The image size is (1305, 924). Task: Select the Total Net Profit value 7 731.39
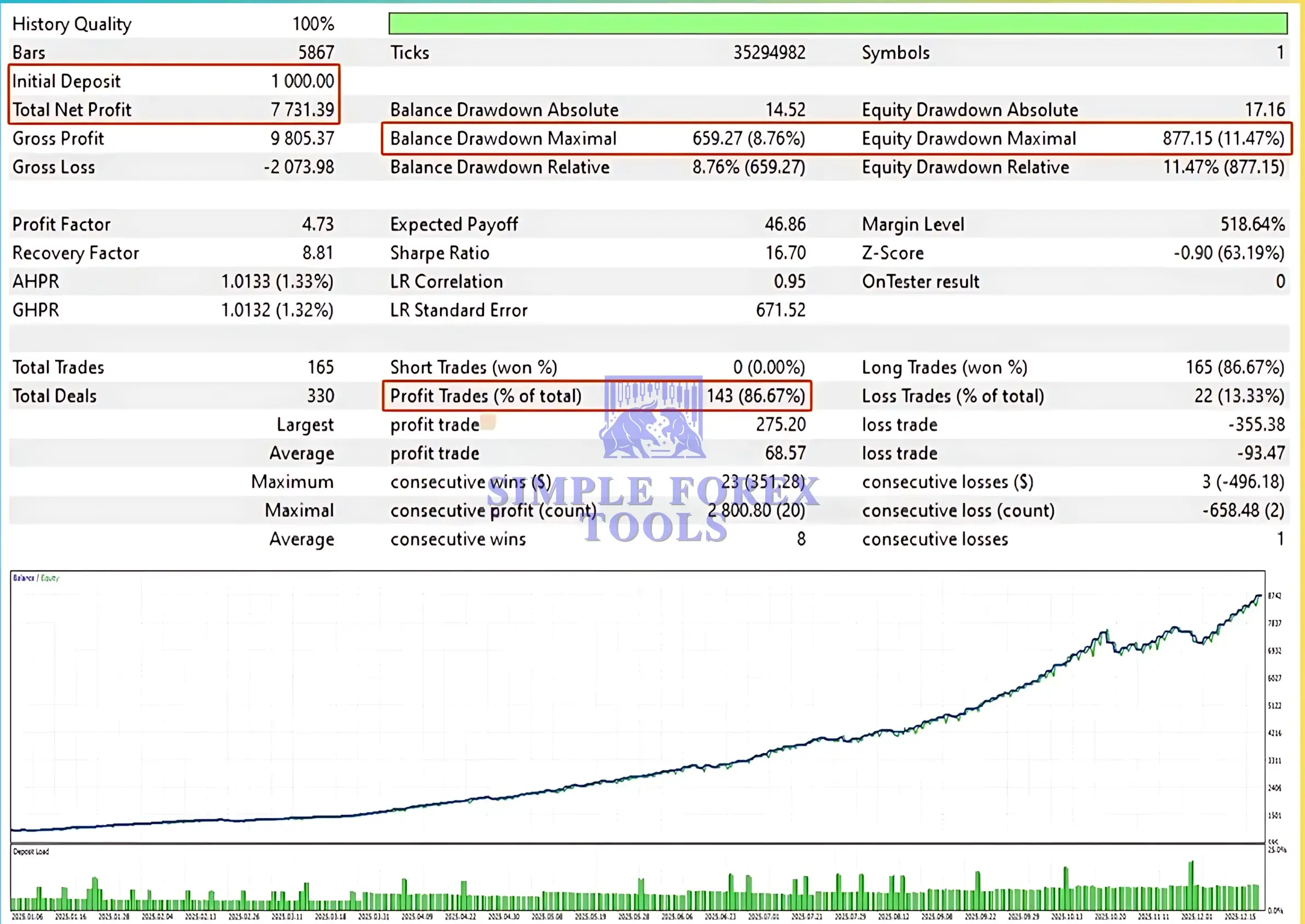point(302,110)
